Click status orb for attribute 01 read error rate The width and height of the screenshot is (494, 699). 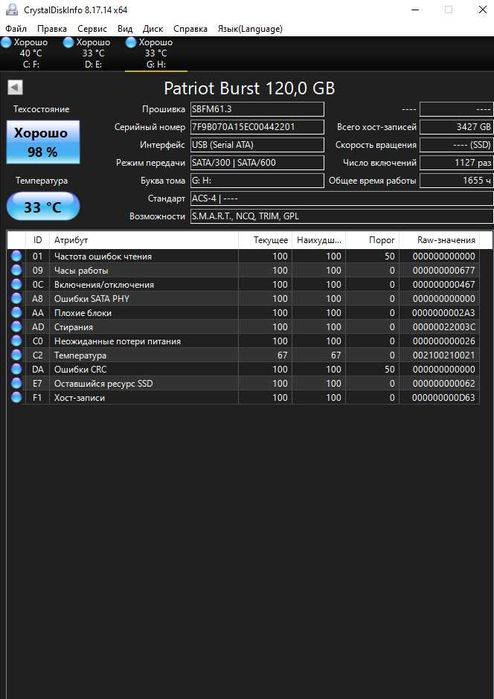(16, 256)
